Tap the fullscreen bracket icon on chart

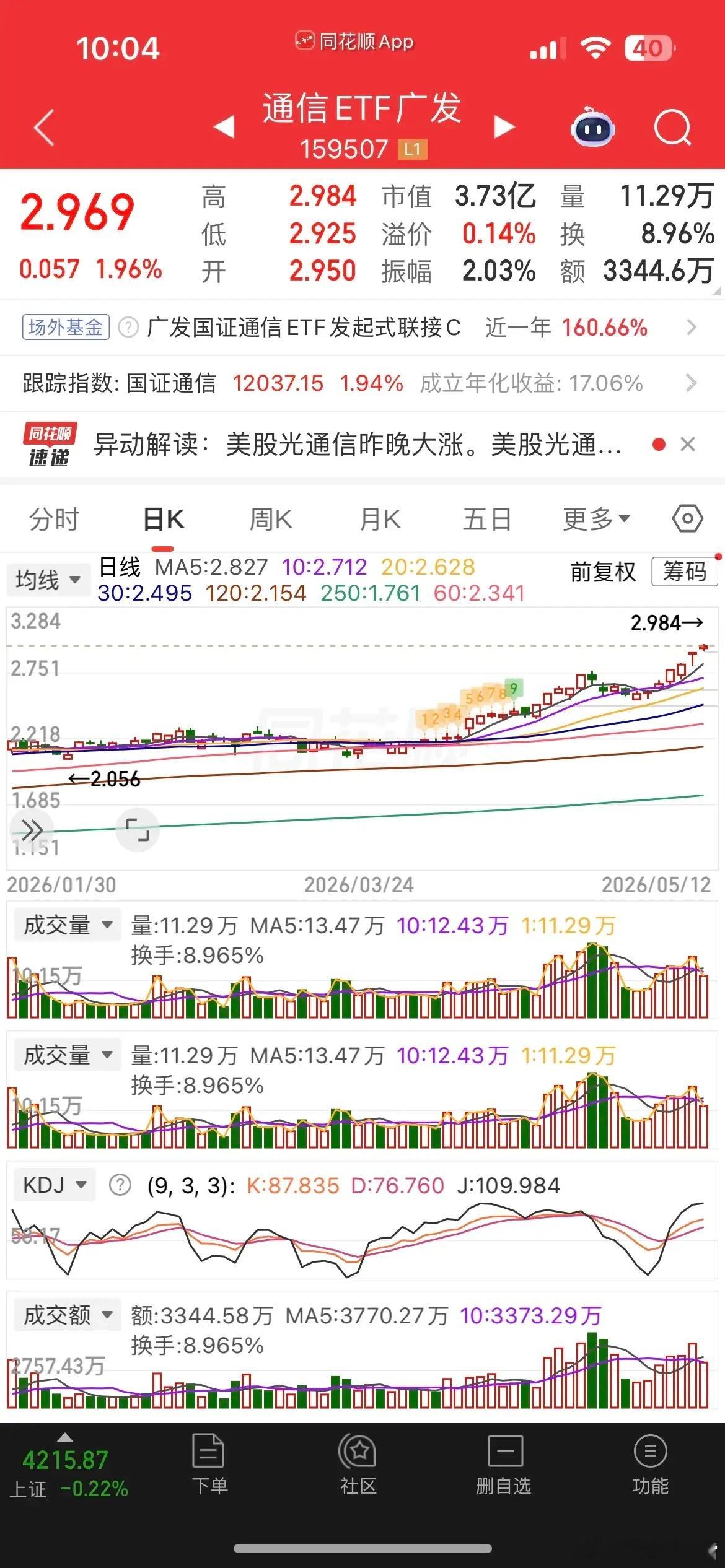point(138,829)
